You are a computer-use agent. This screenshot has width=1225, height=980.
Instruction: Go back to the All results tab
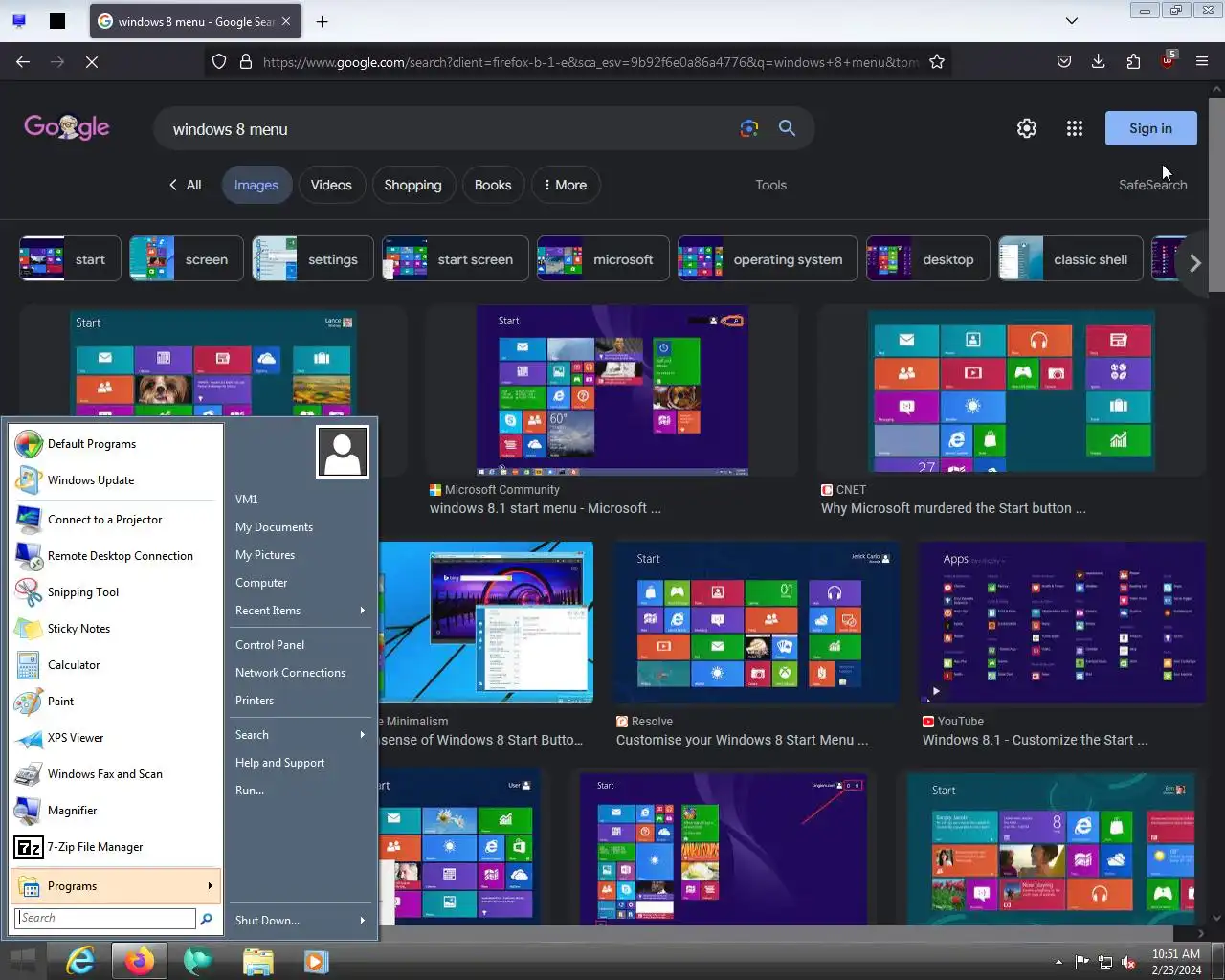pyautogui.click(x=186, y=185)
